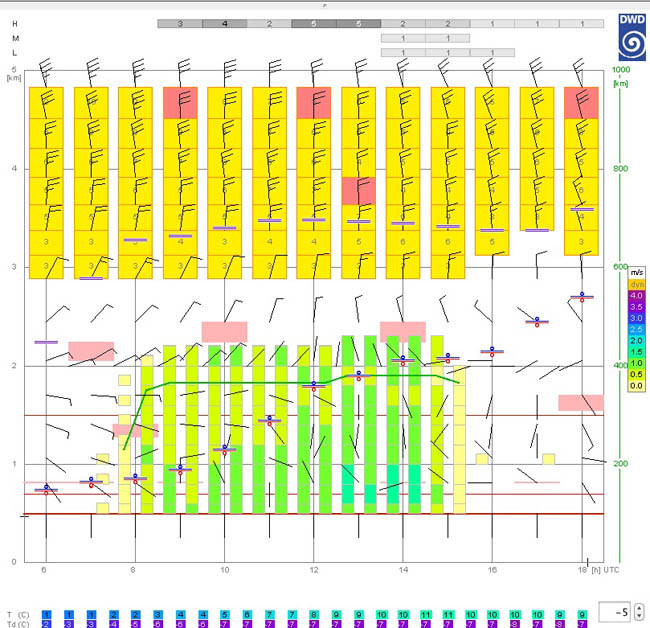Click the input field showing -5
This screenshot has width=650, height=628.
pos(615,611)
